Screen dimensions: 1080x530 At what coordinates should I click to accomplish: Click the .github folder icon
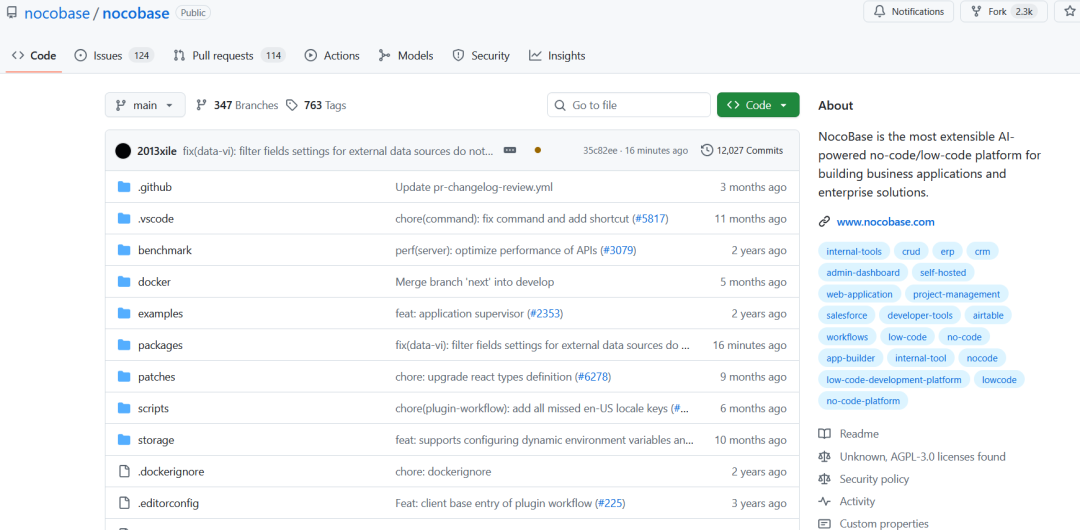pos(124,187)
